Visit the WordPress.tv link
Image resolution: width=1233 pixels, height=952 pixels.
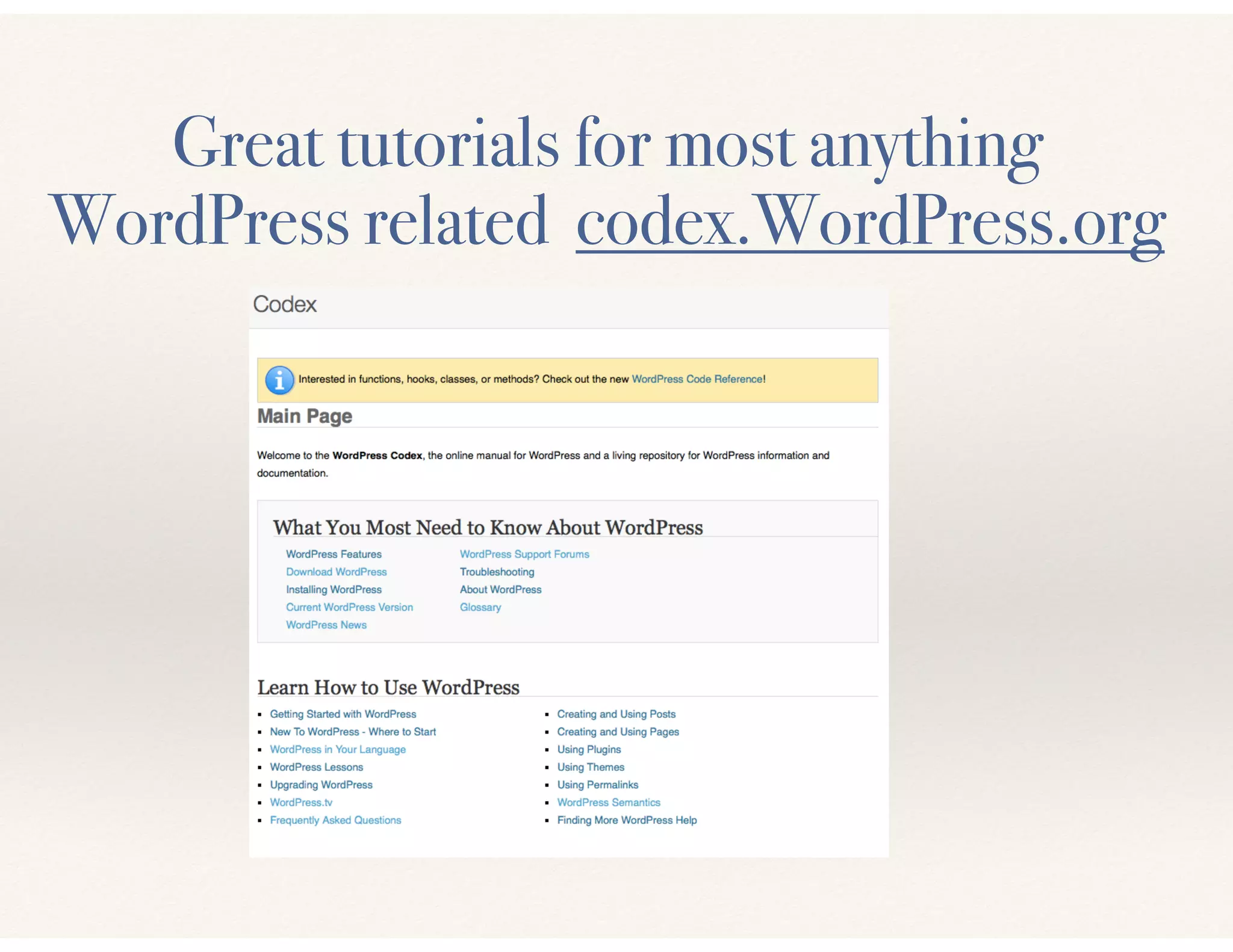click(x=301, y=802)
